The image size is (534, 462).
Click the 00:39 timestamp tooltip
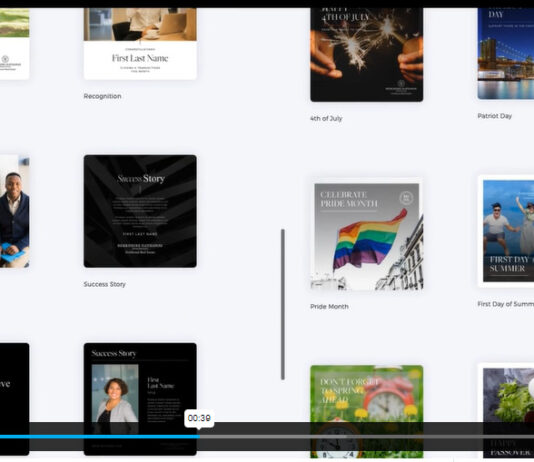point(199,418)
